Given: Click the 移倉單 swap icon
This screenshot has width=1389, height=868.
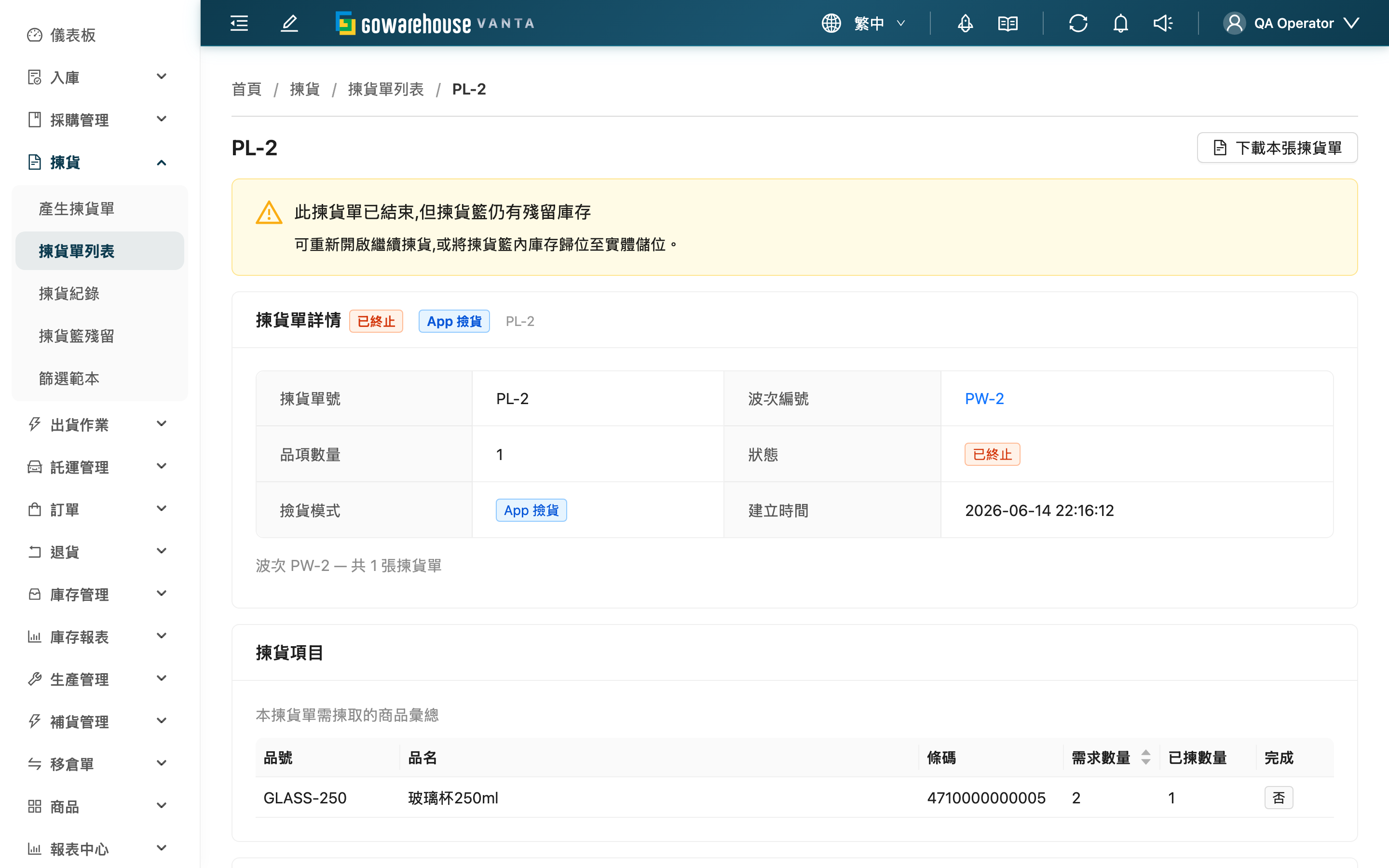Looking at the screenshot, I should (x=34, y=764).
